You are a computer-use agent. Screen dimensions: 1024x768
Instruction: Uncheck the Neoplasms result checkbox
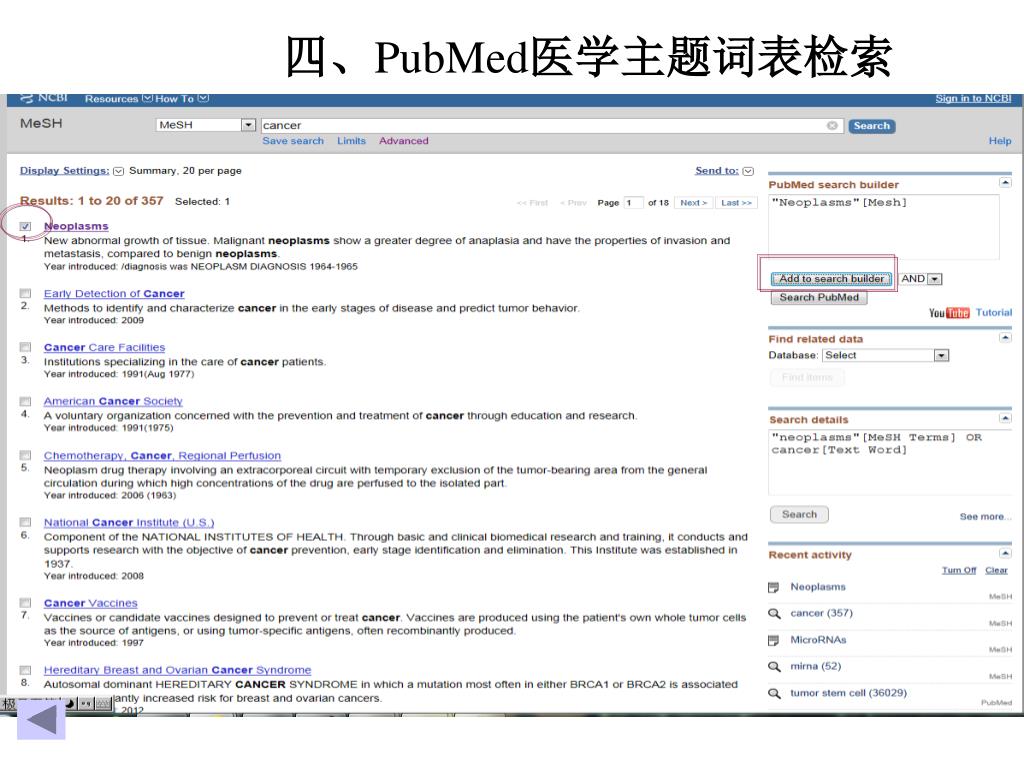[x=25, y=226]
